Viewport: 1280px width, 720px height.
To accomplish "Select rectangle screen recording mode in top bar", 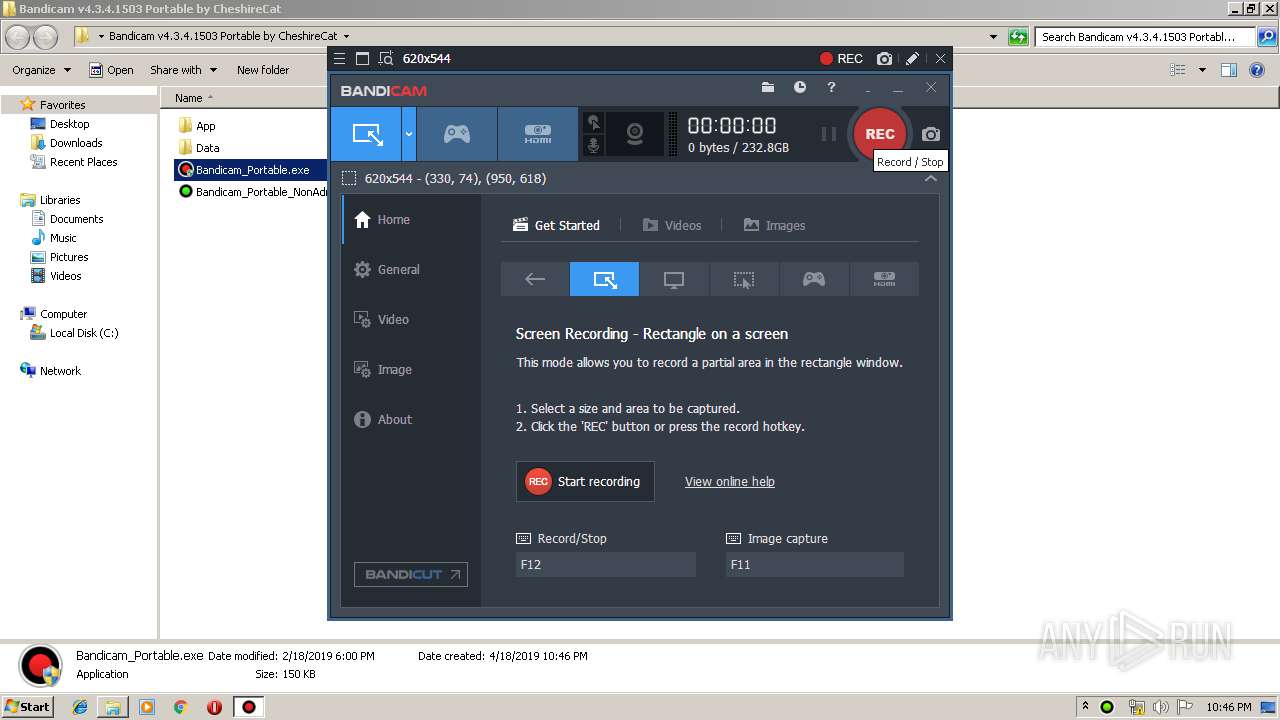I will coord(367,134).
